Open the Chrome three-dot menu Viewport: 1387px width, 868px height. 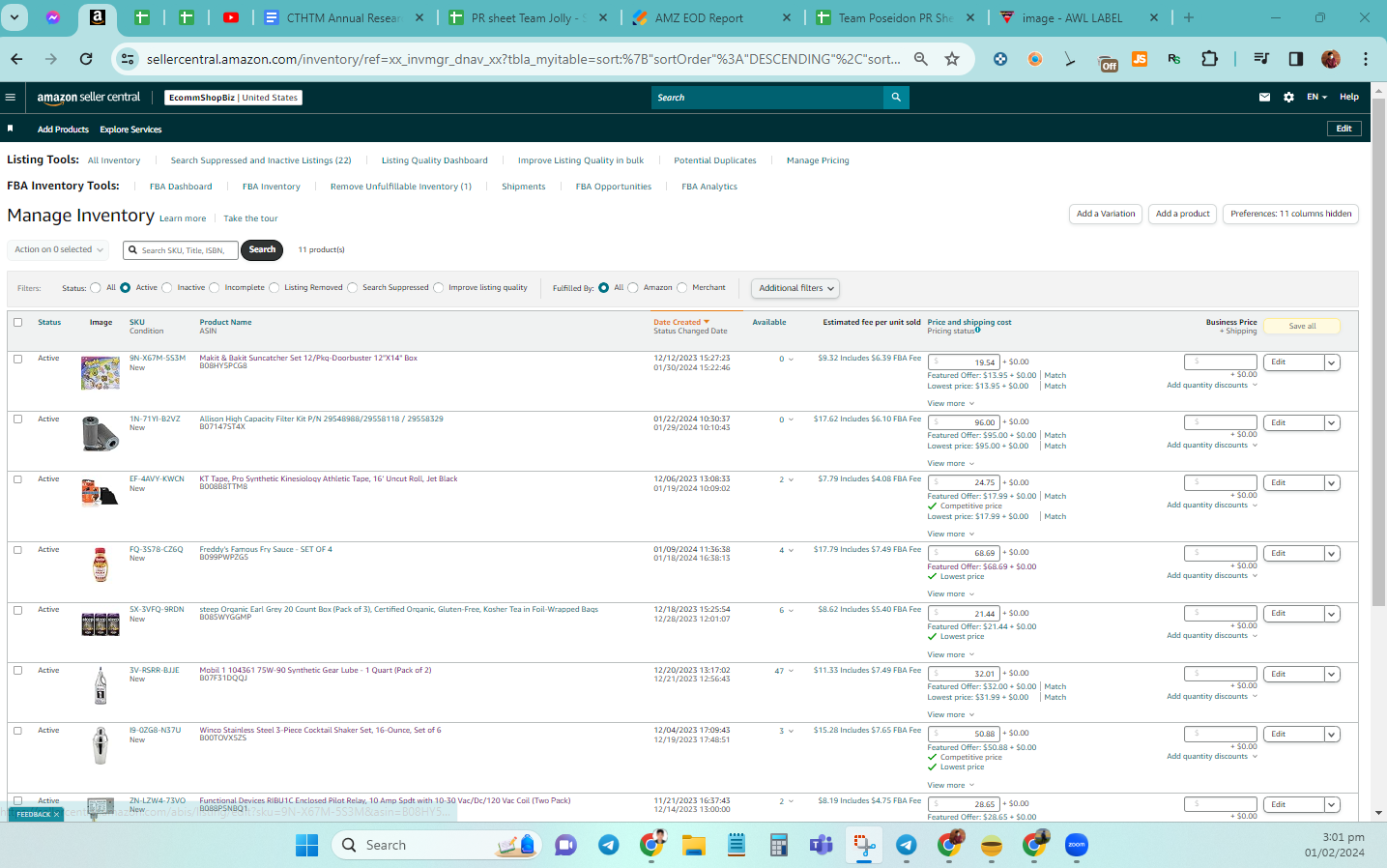click(x=1366, y=59)
